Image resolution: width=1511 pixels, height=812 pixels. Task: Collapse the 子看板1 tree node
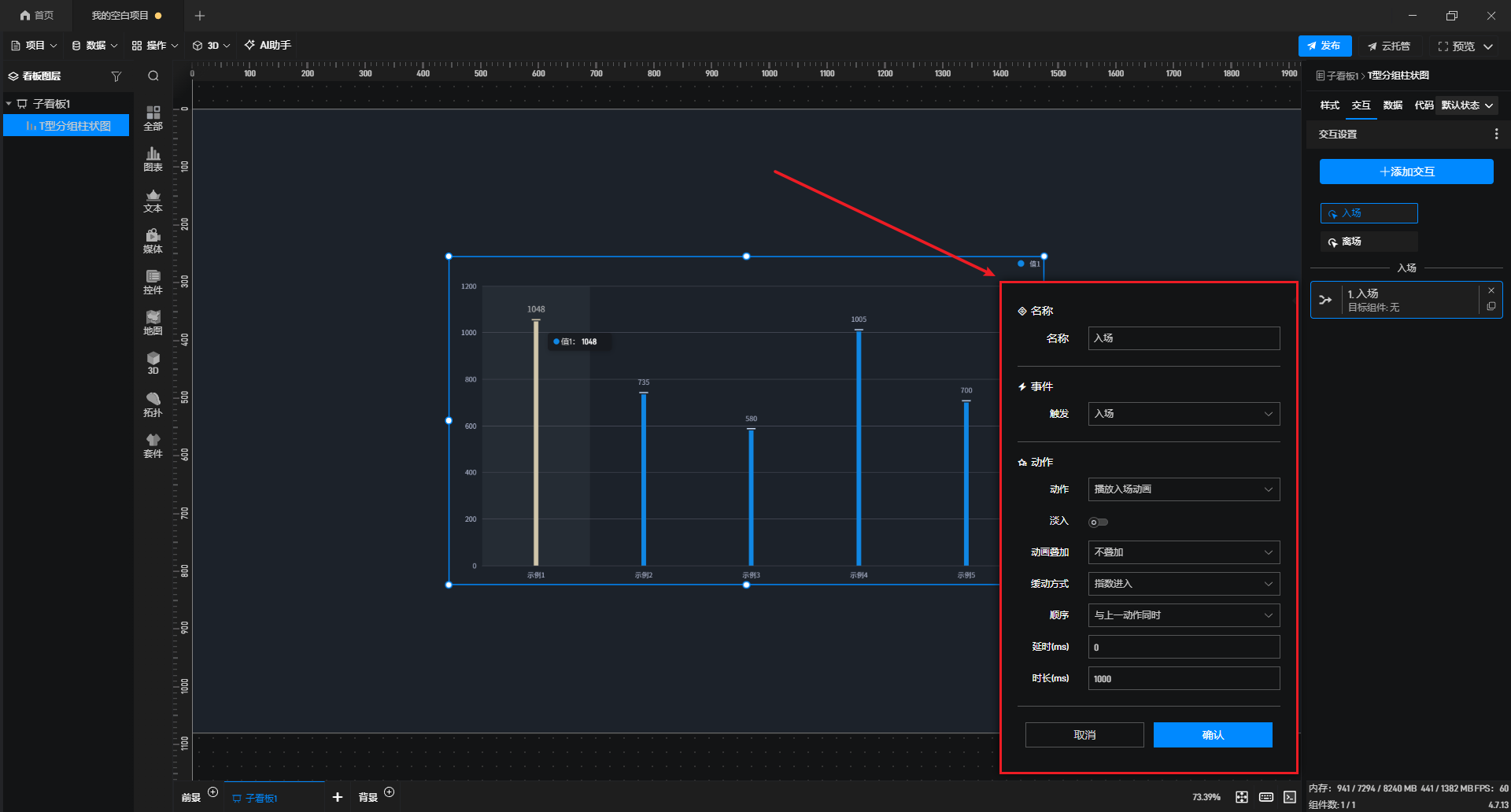(9, 104)
